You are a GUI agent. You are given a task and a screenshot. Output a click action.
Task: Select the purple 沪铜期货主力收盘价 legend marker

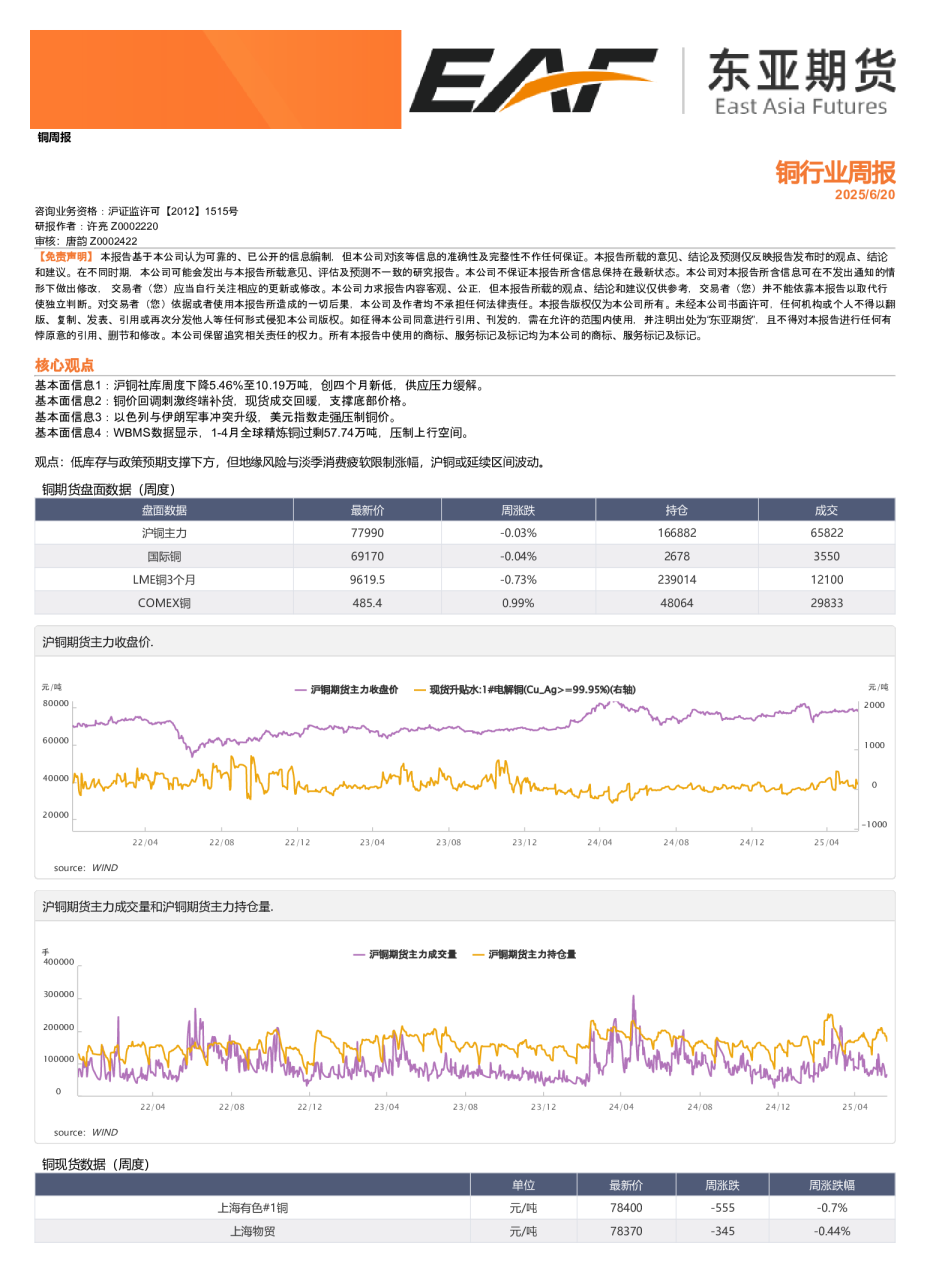(300, 689)
